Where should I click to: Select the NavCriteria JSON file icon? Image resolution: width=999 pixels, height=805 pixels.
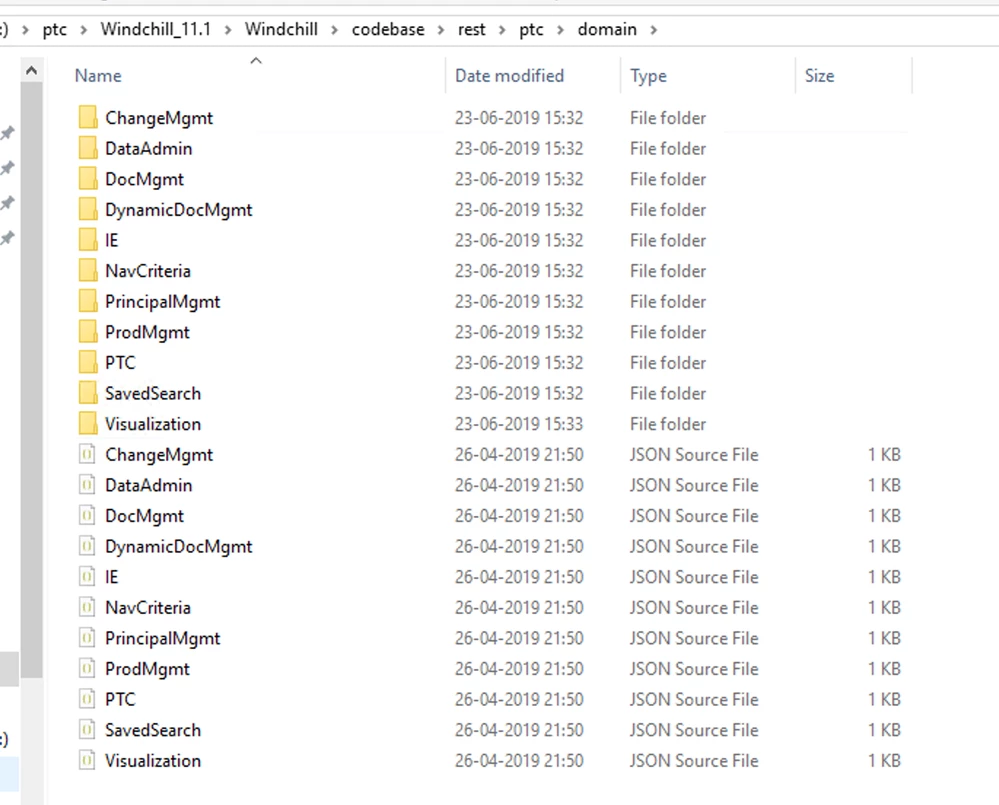point(87,607)
